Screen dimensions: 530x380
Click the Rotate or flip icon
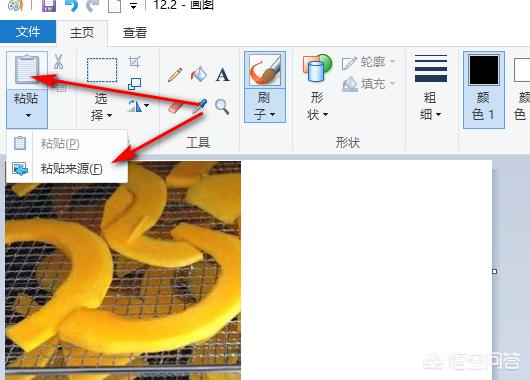click(x=135, y=105)
